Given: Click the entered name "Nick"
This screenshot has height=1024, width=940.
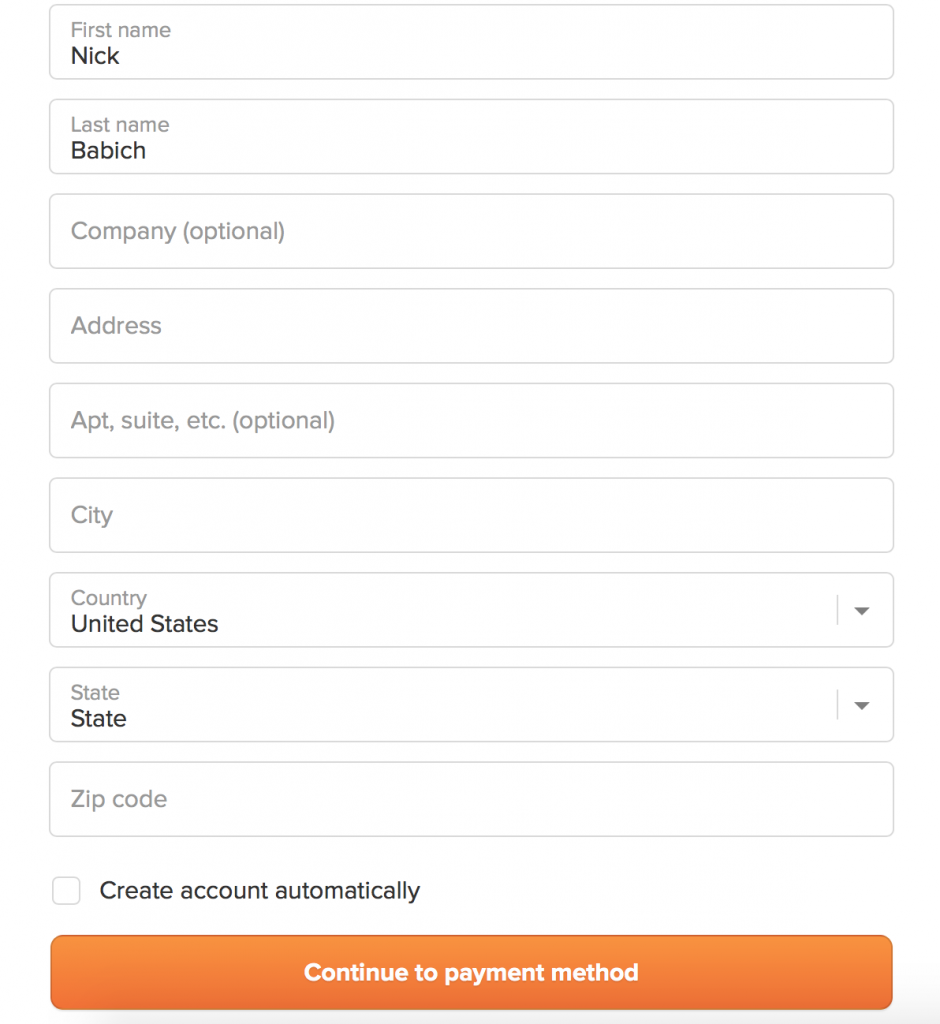Looking at the screenshot, I should click(95, 56).
